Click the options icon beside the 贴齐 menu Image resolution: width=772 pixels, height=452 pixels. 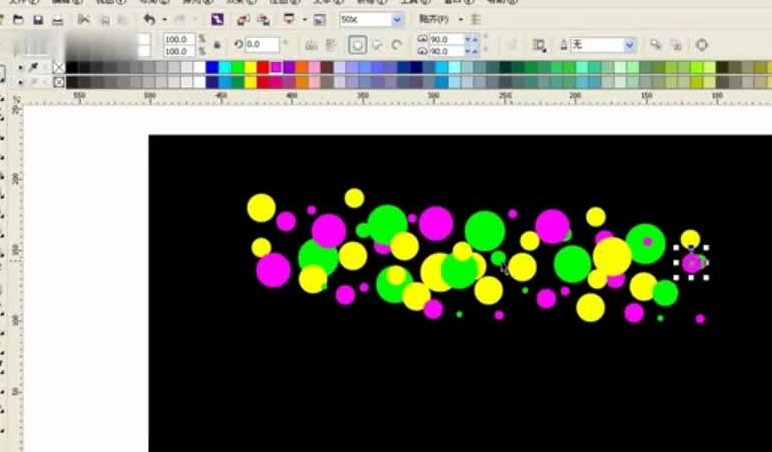coord(476,20)
